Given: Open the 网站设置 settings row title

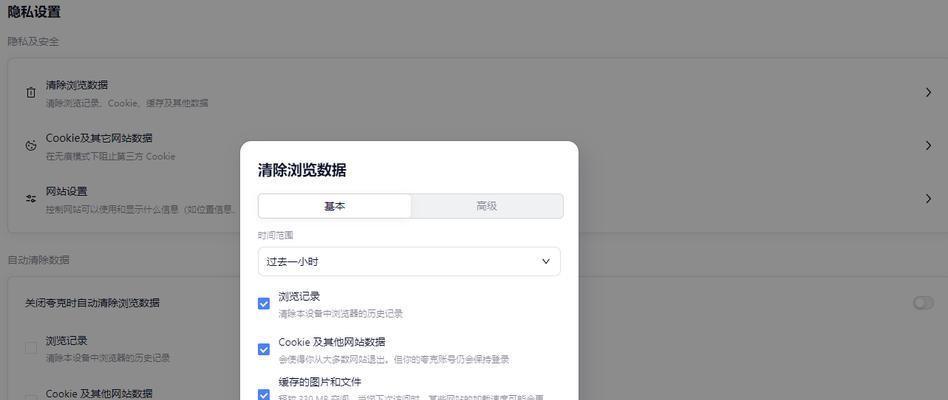Looking at the screenshot, I should pos(67,192).
